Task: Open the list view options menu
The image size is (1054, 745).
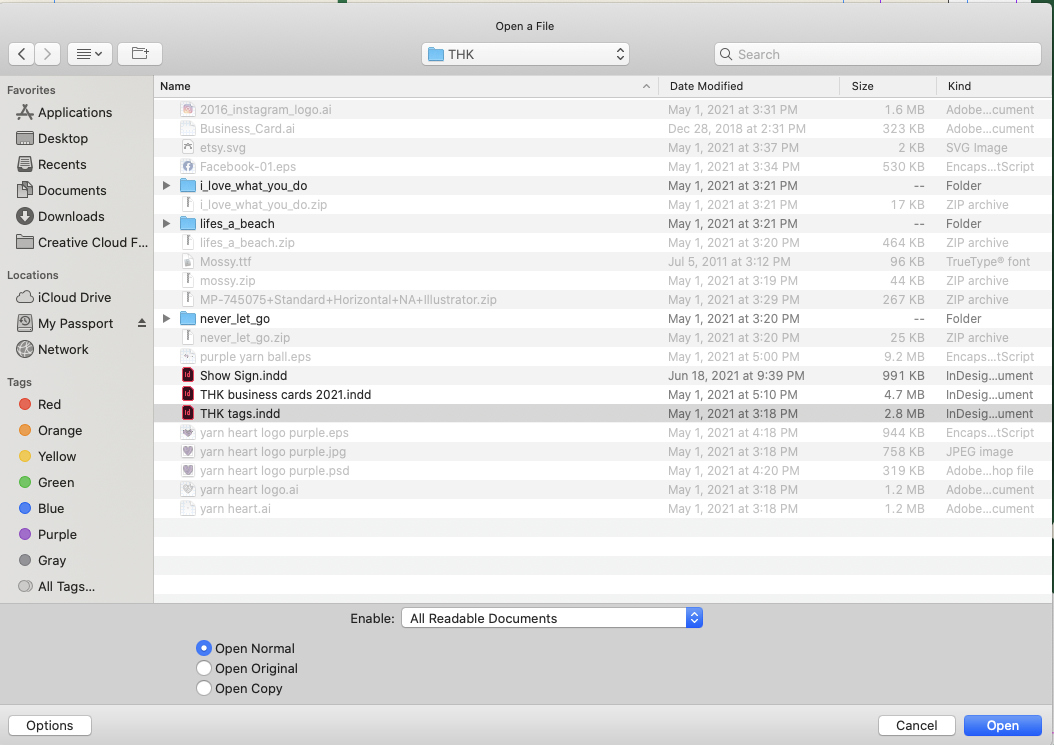Action: (89, 54)
